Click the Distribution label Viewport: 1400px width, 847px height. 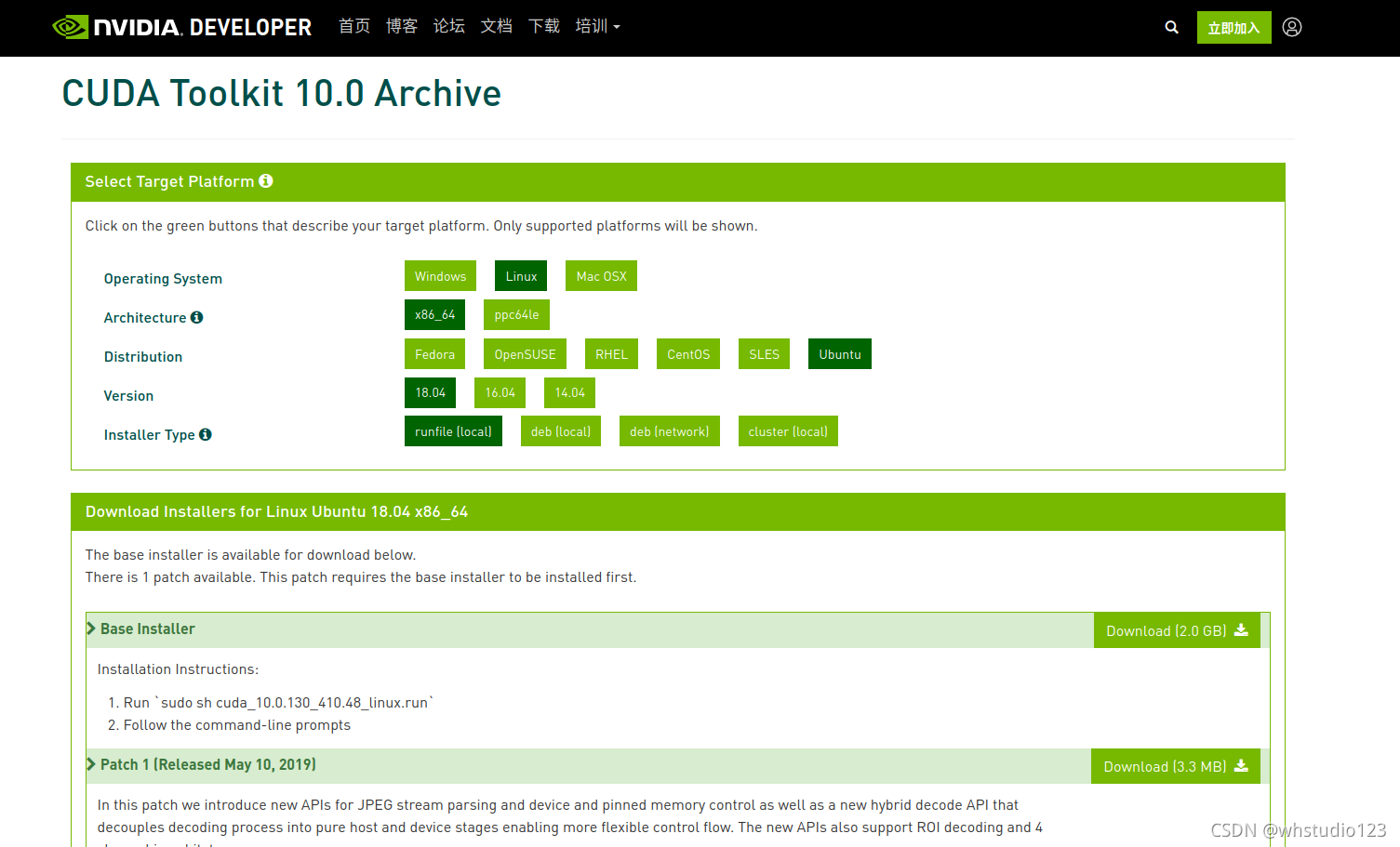point(143,357)
